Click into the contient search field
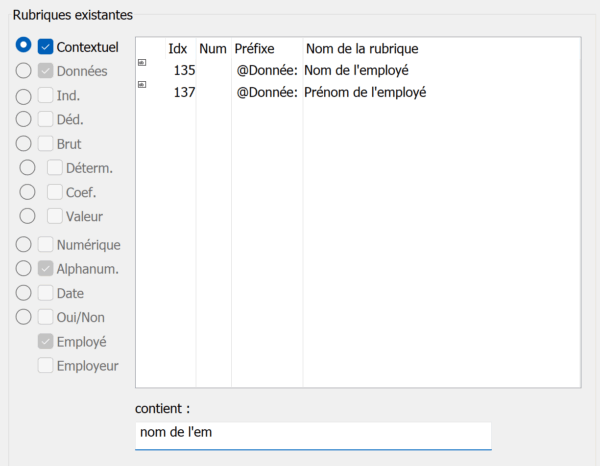 pos(313,436)
